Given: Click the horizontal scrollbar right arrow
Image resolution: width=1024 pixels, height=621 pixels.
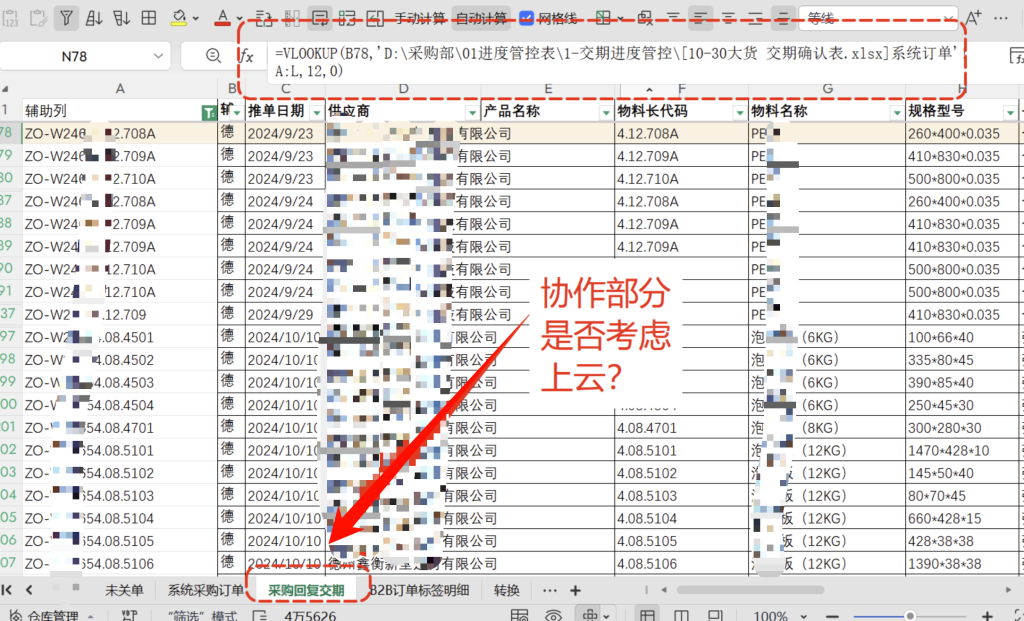Looking at the screenshot, I should click(x=1008, y=590).
